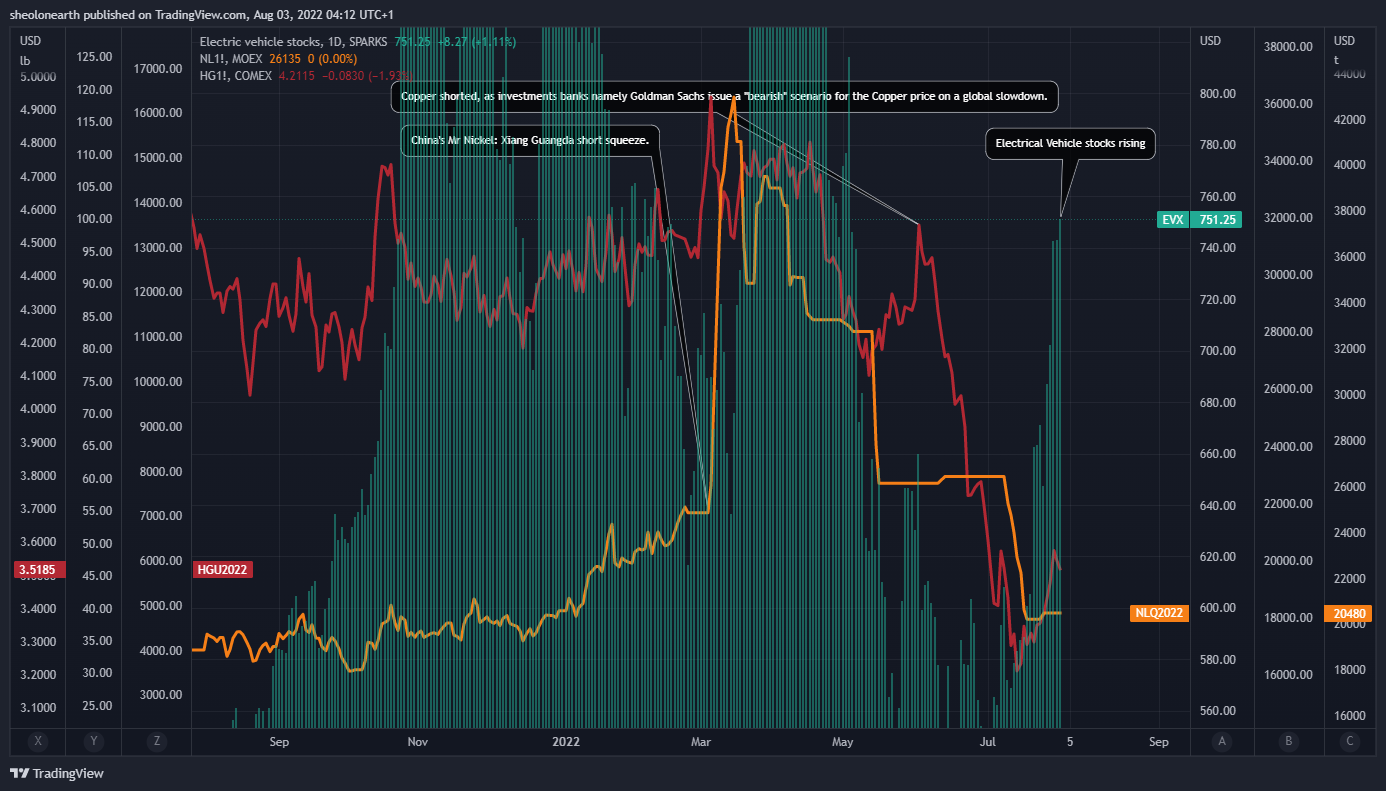Click the red 3.5185 price label
This screenshot has height=791, width=1386.
[x=40, y=570]
